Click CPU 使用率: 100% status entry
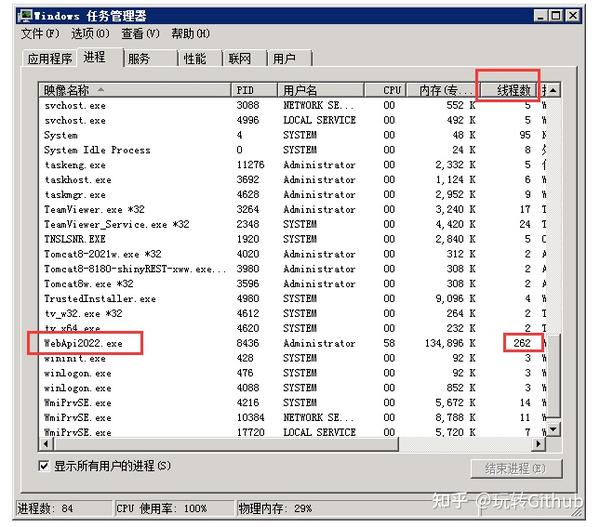 174,508
